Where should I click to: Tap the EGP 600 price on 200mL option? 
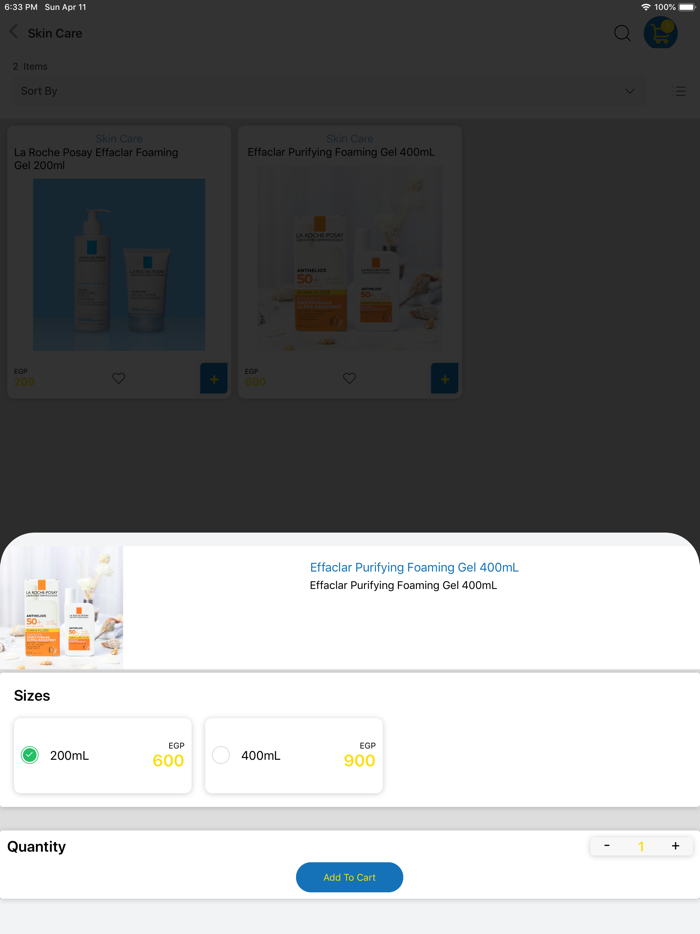click(169, 755)
